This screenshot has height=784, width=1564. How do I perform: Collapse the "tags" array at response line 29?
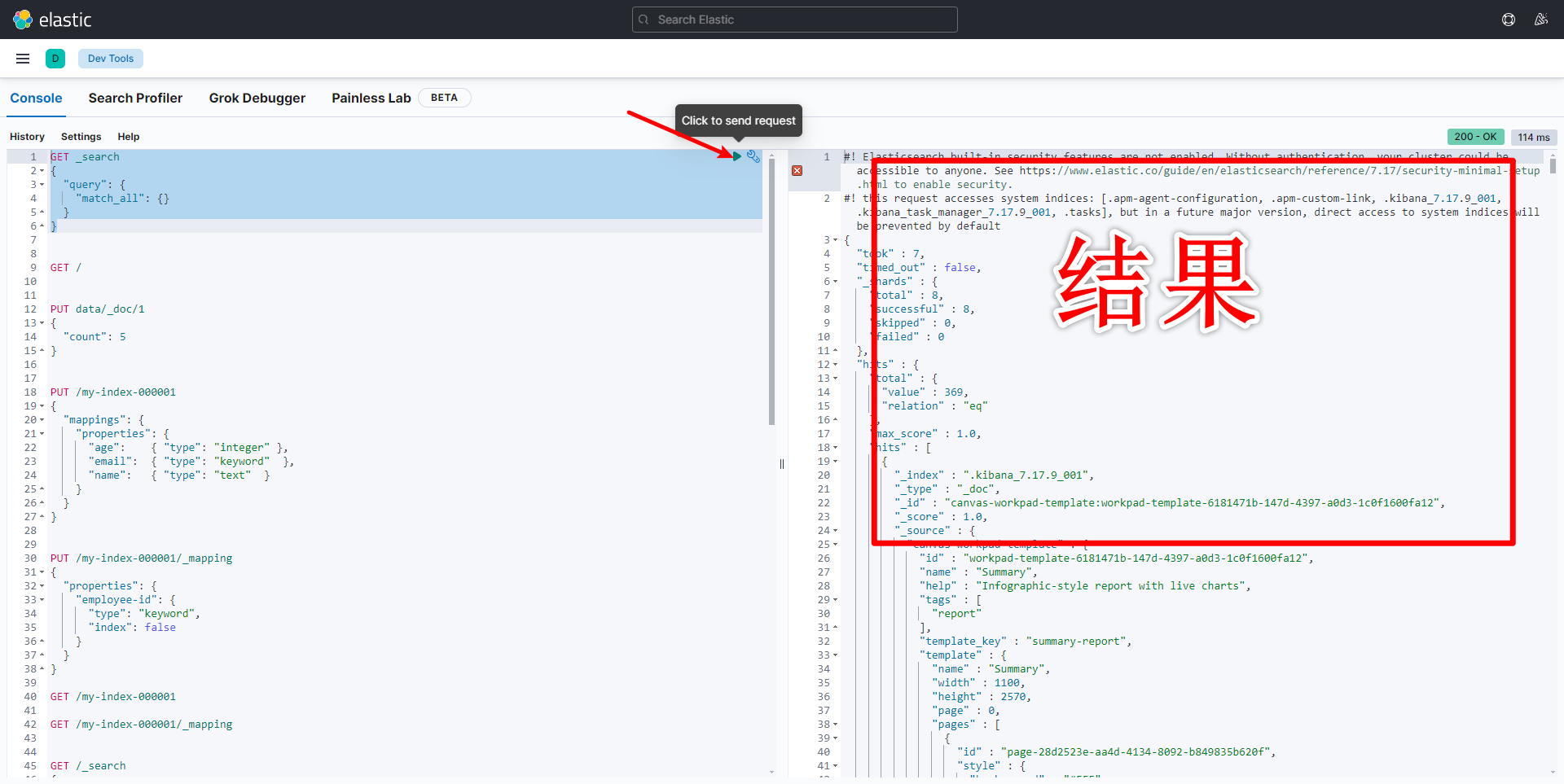(x=836, y=600)
